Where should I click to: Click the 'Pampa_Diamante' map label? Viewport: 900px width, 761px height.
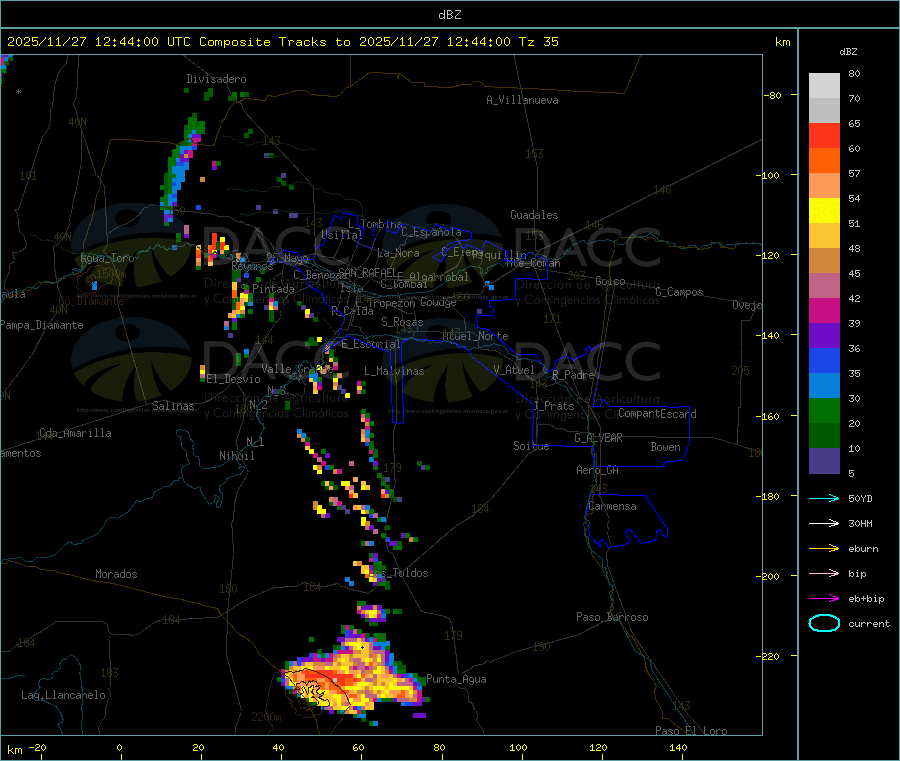point(41,325)
